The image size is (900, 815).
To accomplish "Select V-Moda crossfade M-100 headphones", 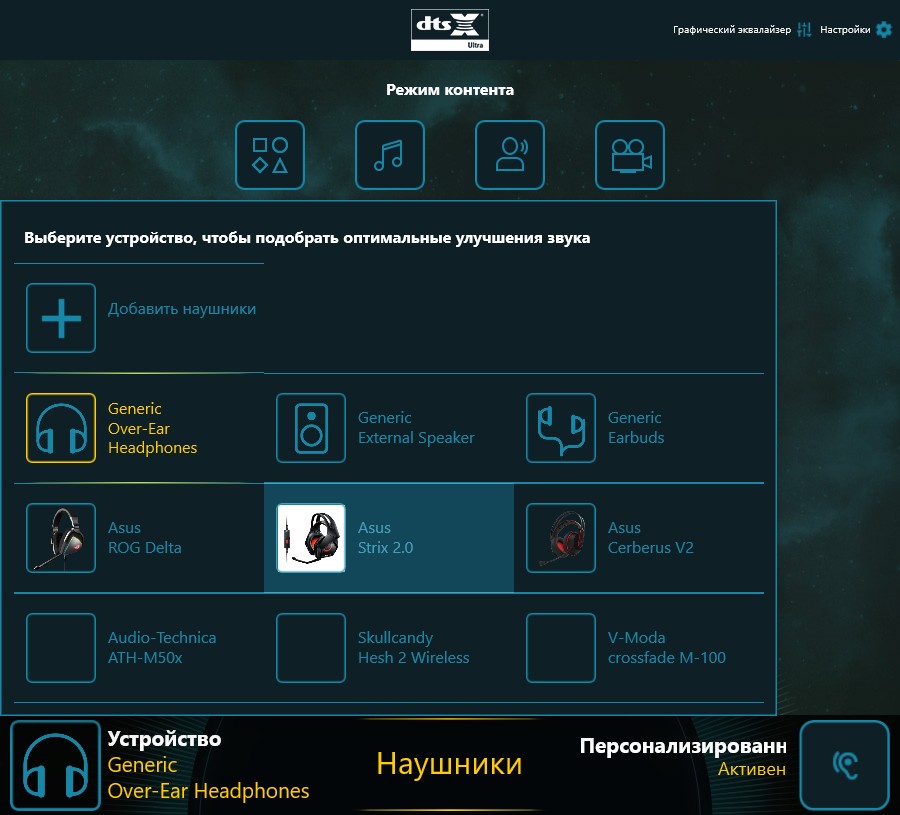I will click(x=561, y=648).
